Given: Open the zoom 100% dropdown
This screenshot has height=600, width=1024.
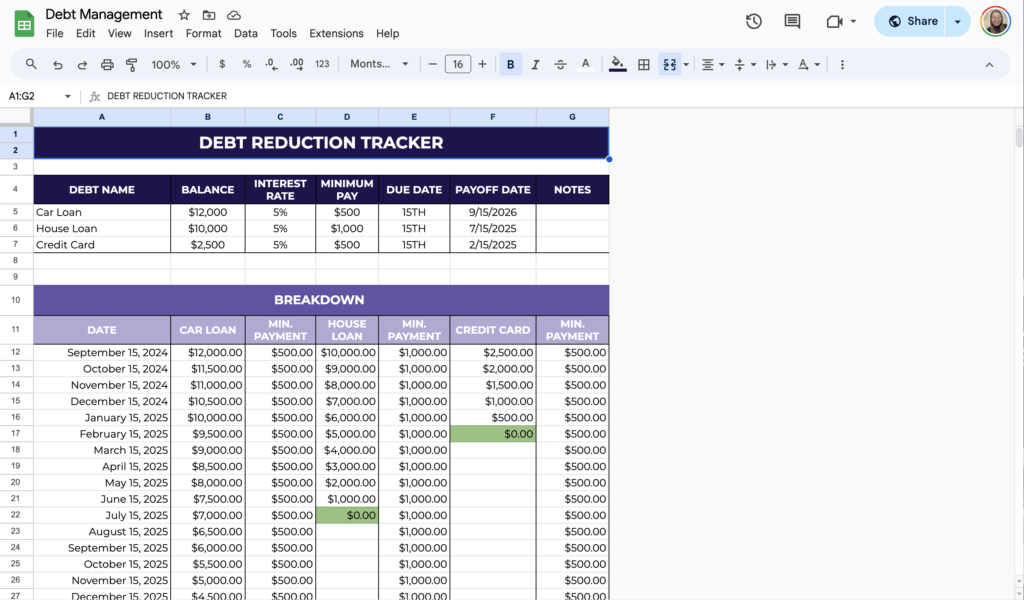Looking at the screenshot, I should point(173,64).
